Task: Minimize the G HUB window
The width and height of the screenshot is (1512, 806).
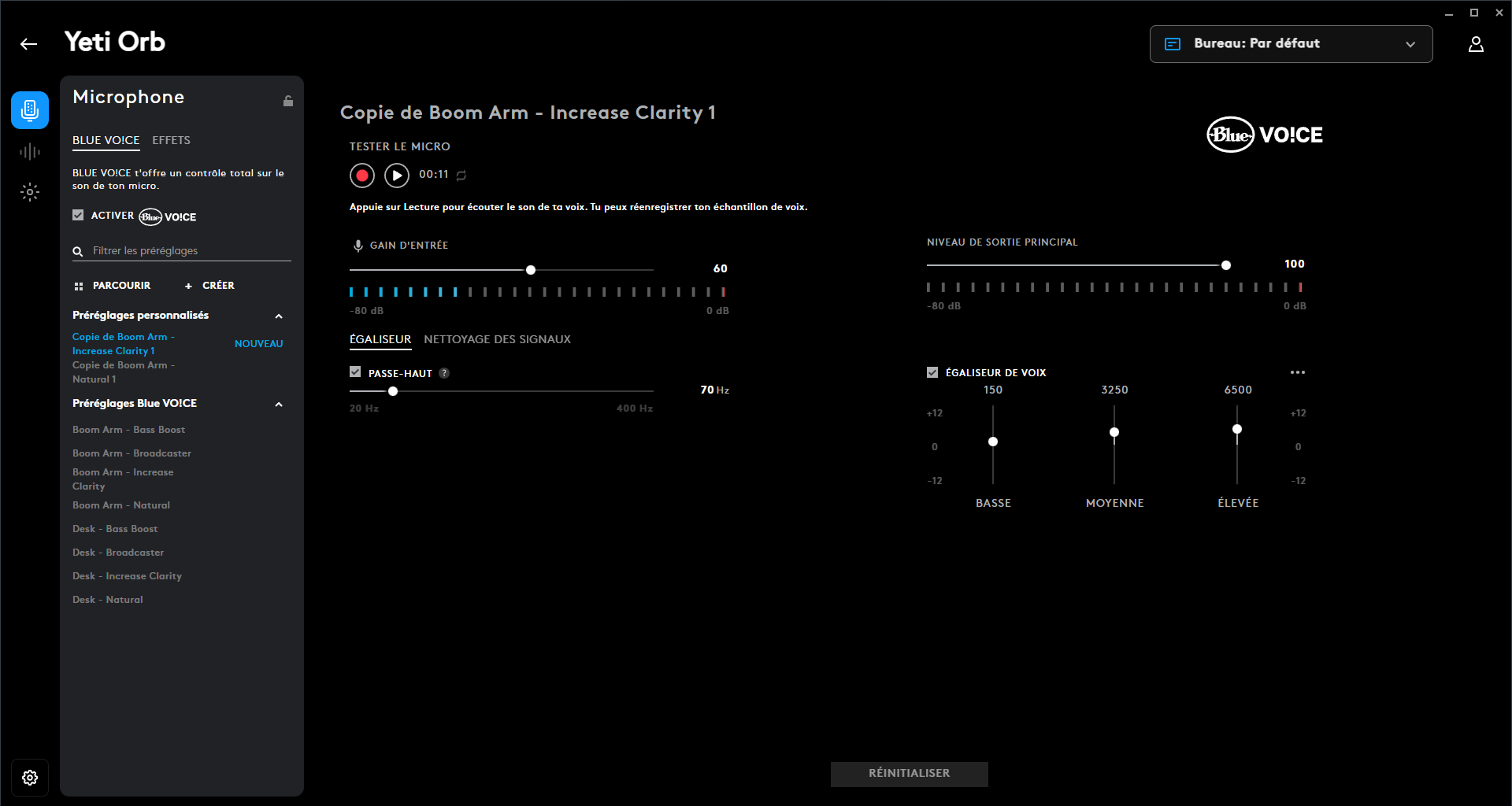Action: (1449, 13)
